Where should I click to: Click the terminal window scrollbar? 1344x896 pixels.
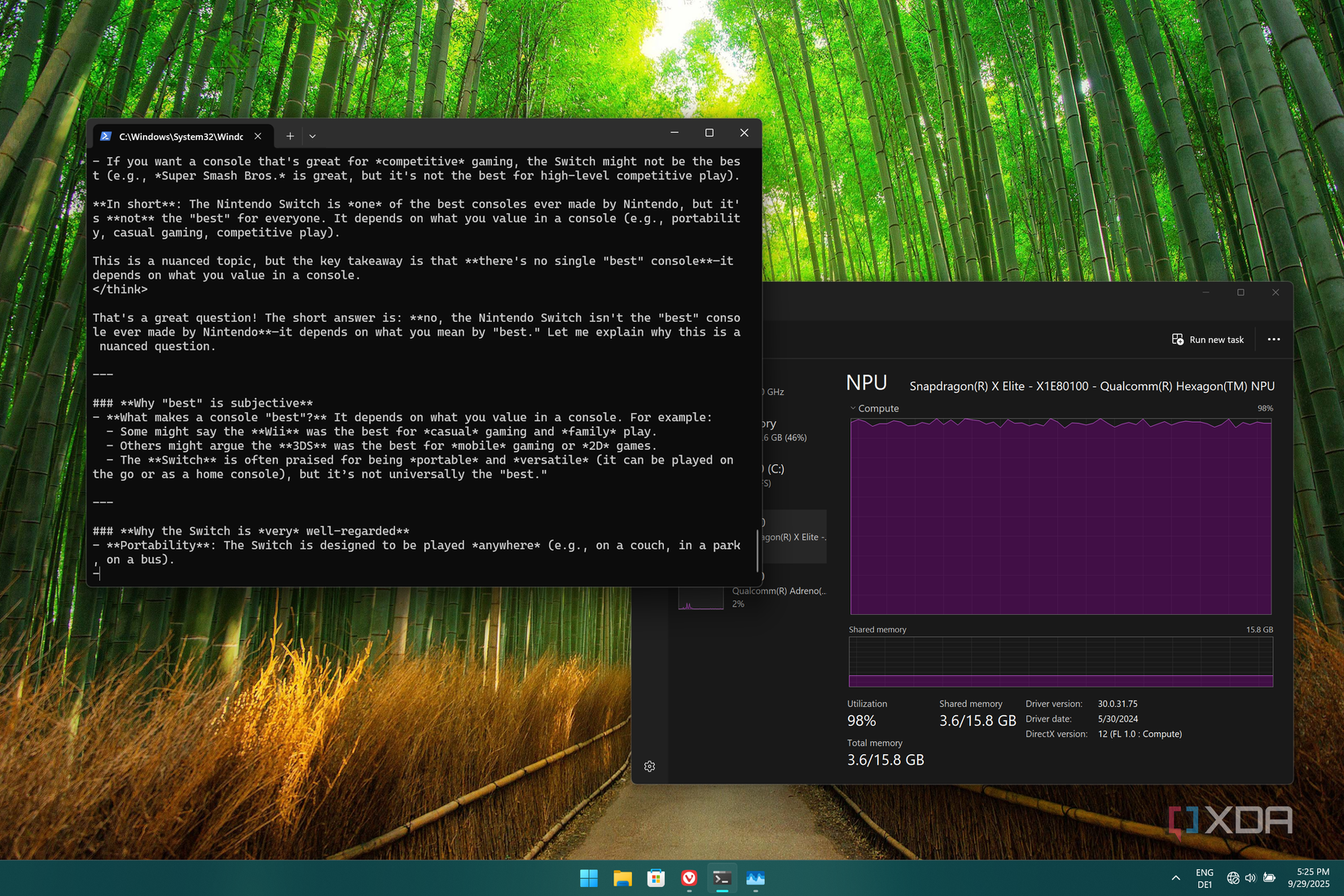(x=758, y=551)
